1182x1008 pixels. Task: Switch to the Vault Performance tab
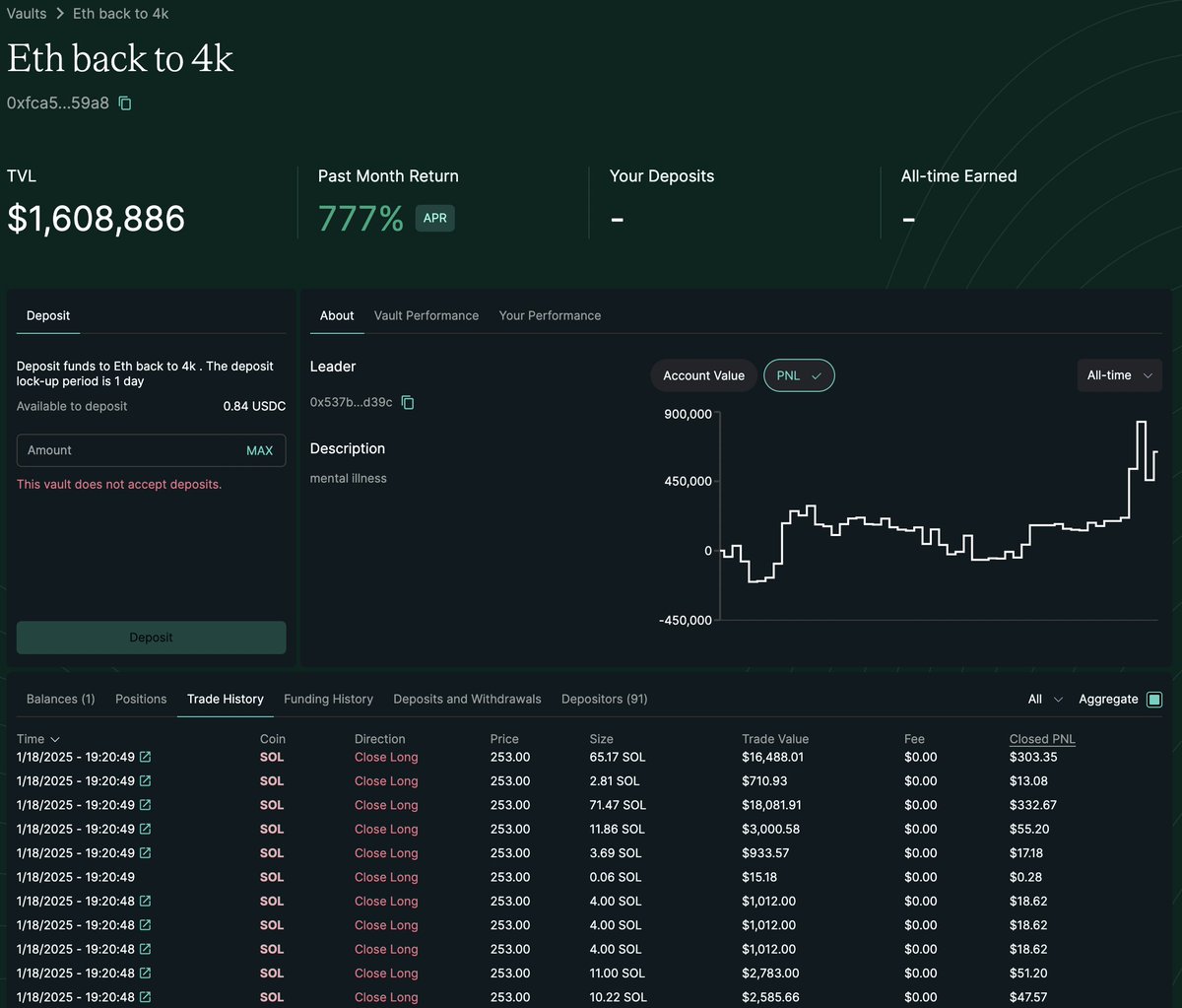427,315
